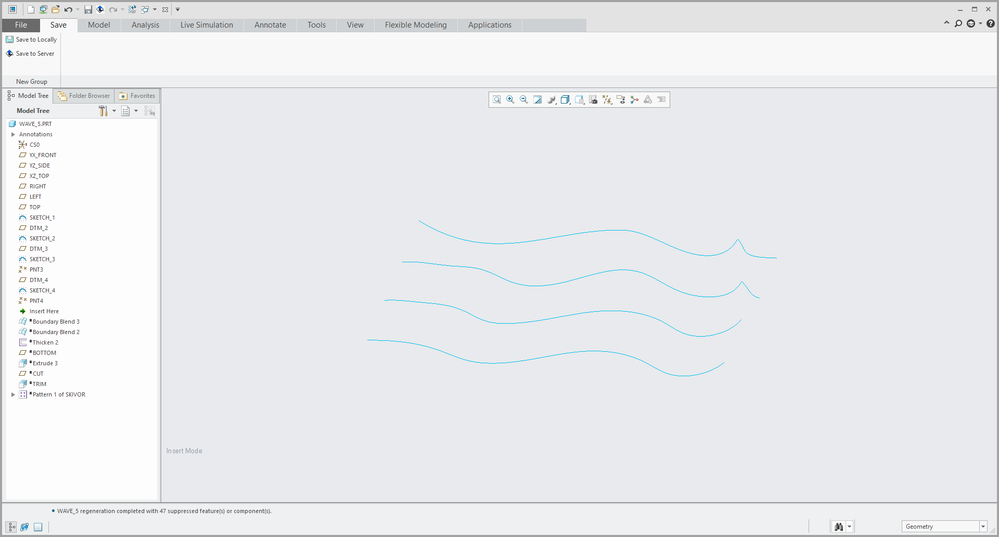Click the Save to Locally button

[x=35, y=39]
